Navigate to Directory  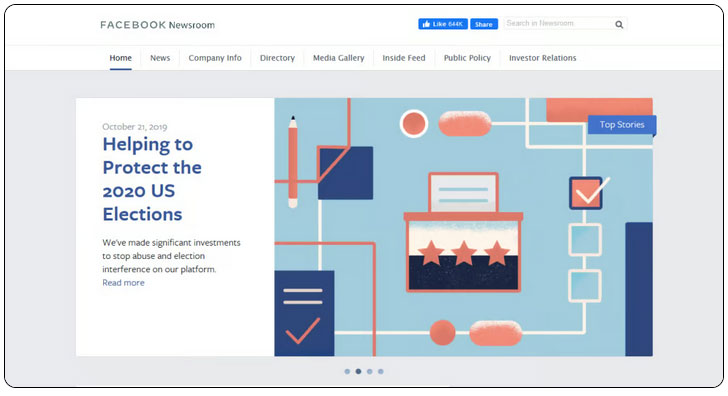(x=277, y=58)
